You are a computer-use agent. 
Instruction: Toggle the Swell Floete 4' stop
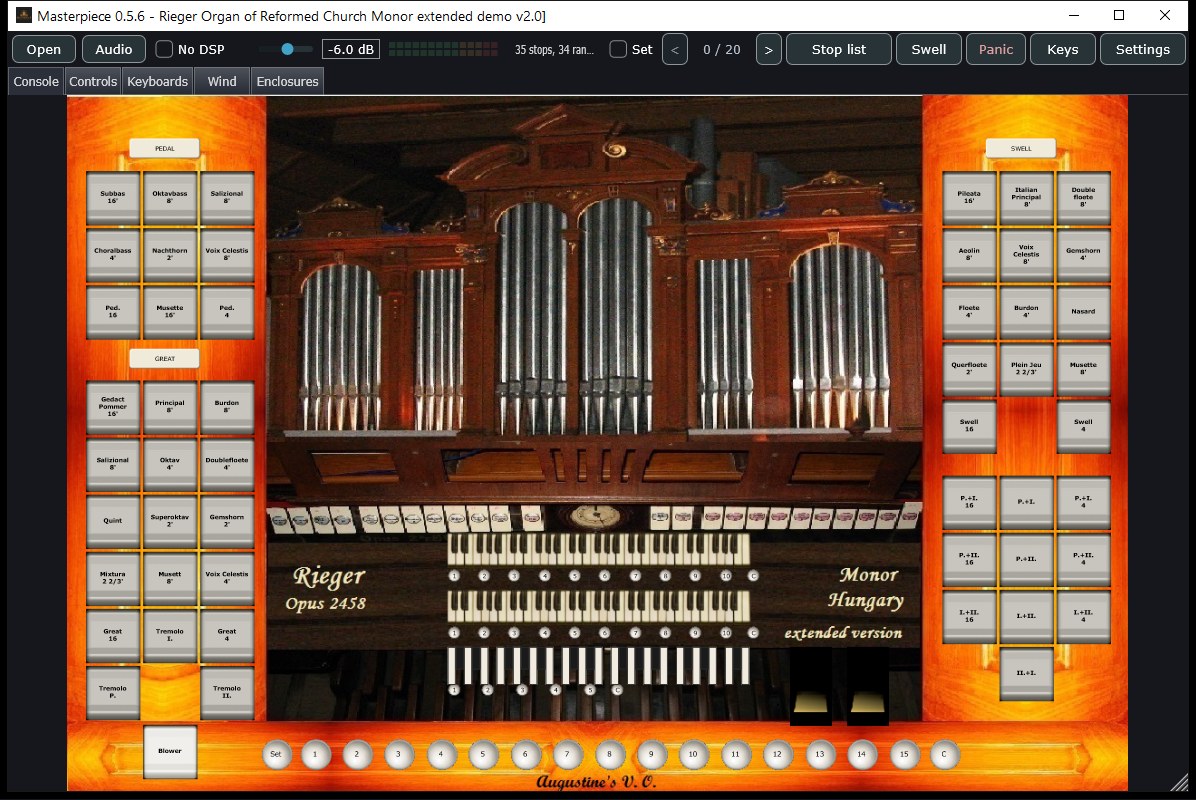click(969, 312)
